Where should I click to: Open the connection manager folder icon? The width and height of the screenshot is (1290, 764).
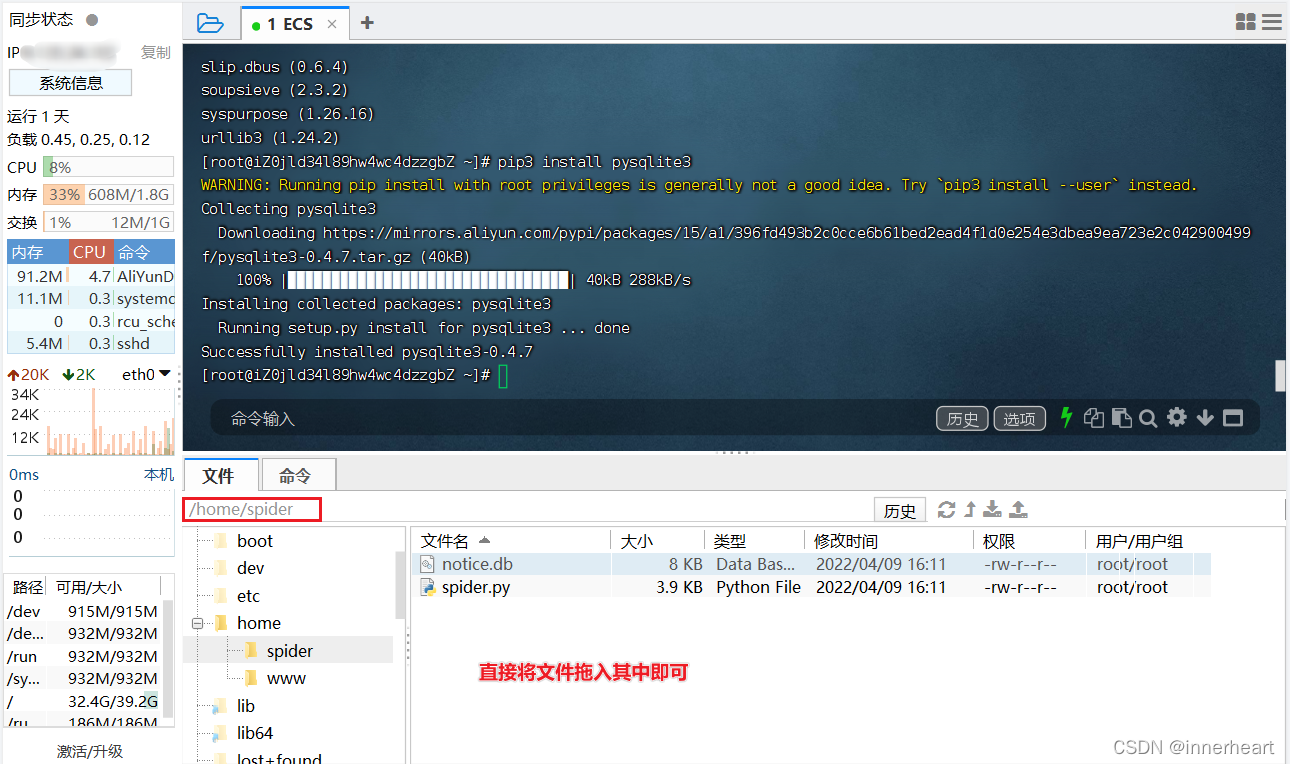pos(210,22)
